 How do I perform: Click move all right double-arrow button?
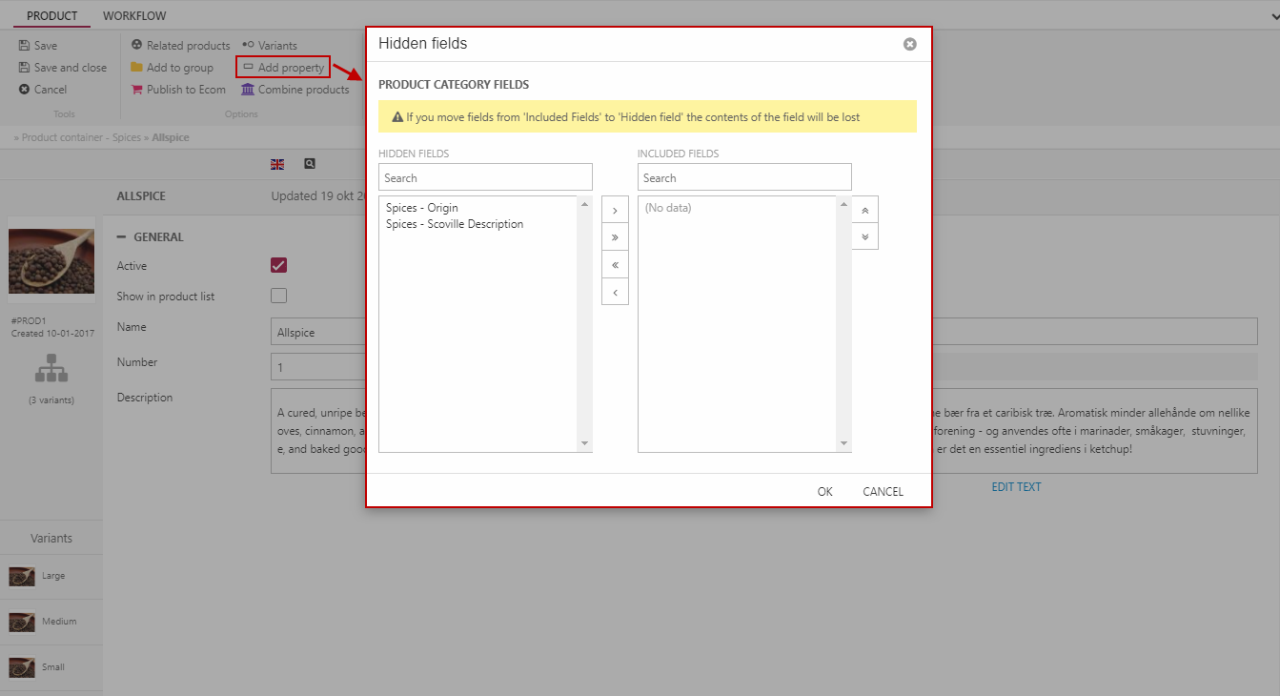pyautogui.click(x=614, y=238)
